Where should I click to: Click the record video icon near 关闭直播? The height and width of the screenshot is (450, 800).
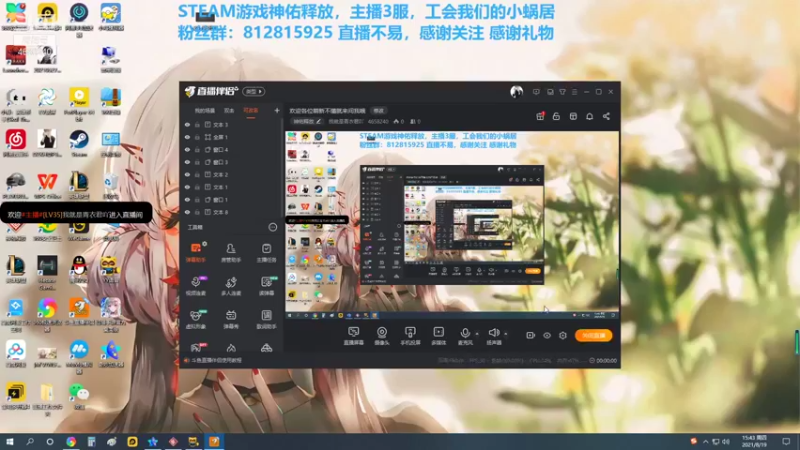coord(530,335)
